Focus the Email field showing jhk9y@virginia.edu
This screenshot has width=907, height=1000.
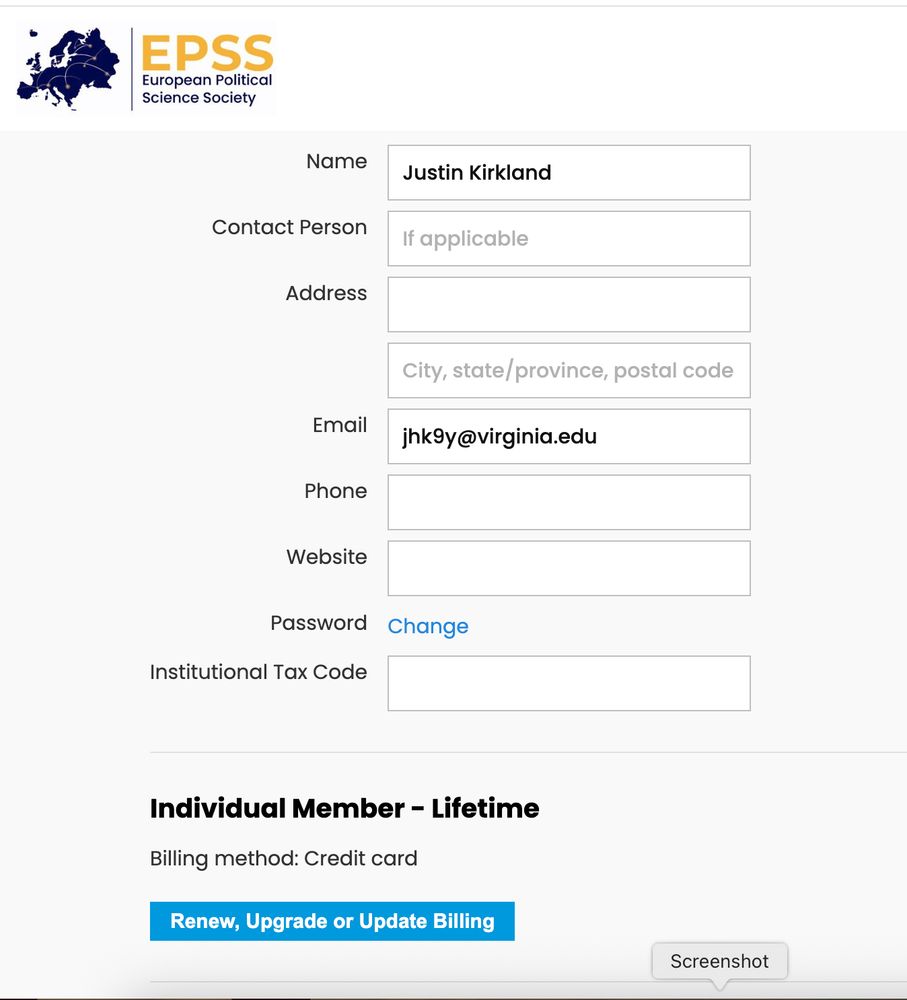569,436
